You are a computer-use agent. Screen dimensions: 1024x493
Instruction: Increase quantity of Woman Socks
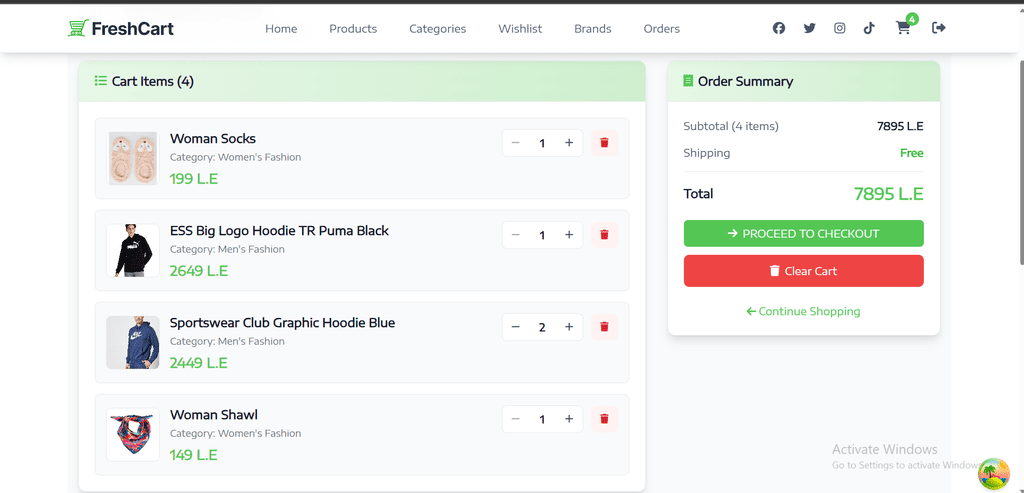[x=569, y=143]
